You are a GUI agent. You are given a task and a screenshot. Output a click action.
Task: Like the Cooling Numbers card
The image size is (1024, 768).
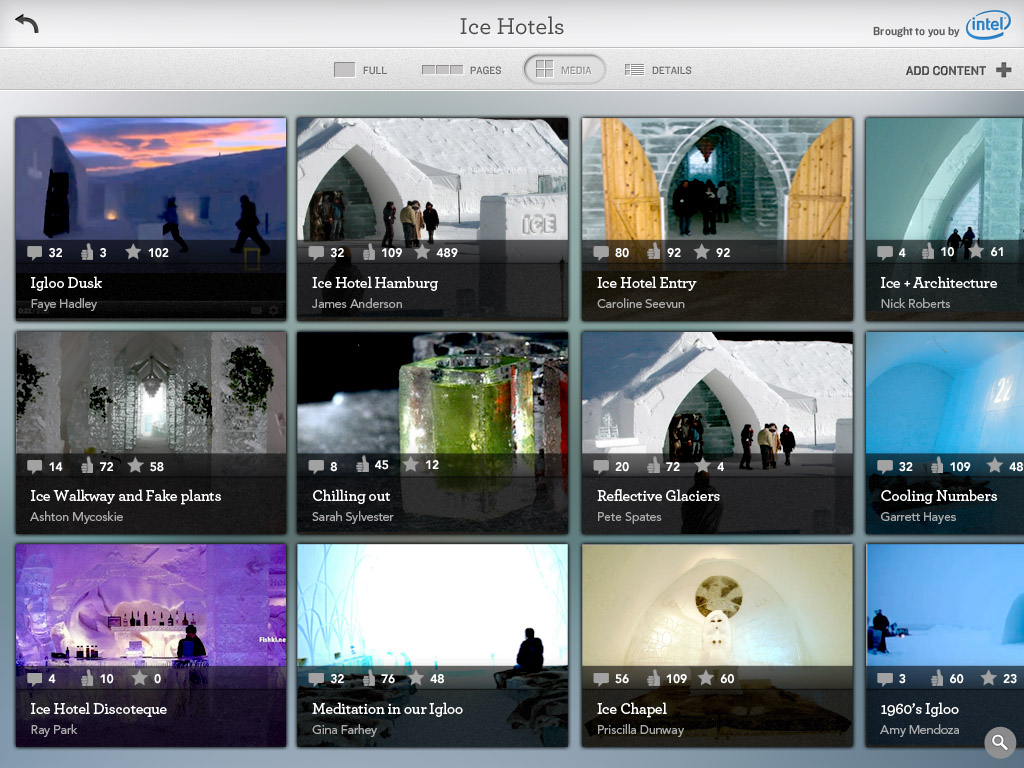938,466
